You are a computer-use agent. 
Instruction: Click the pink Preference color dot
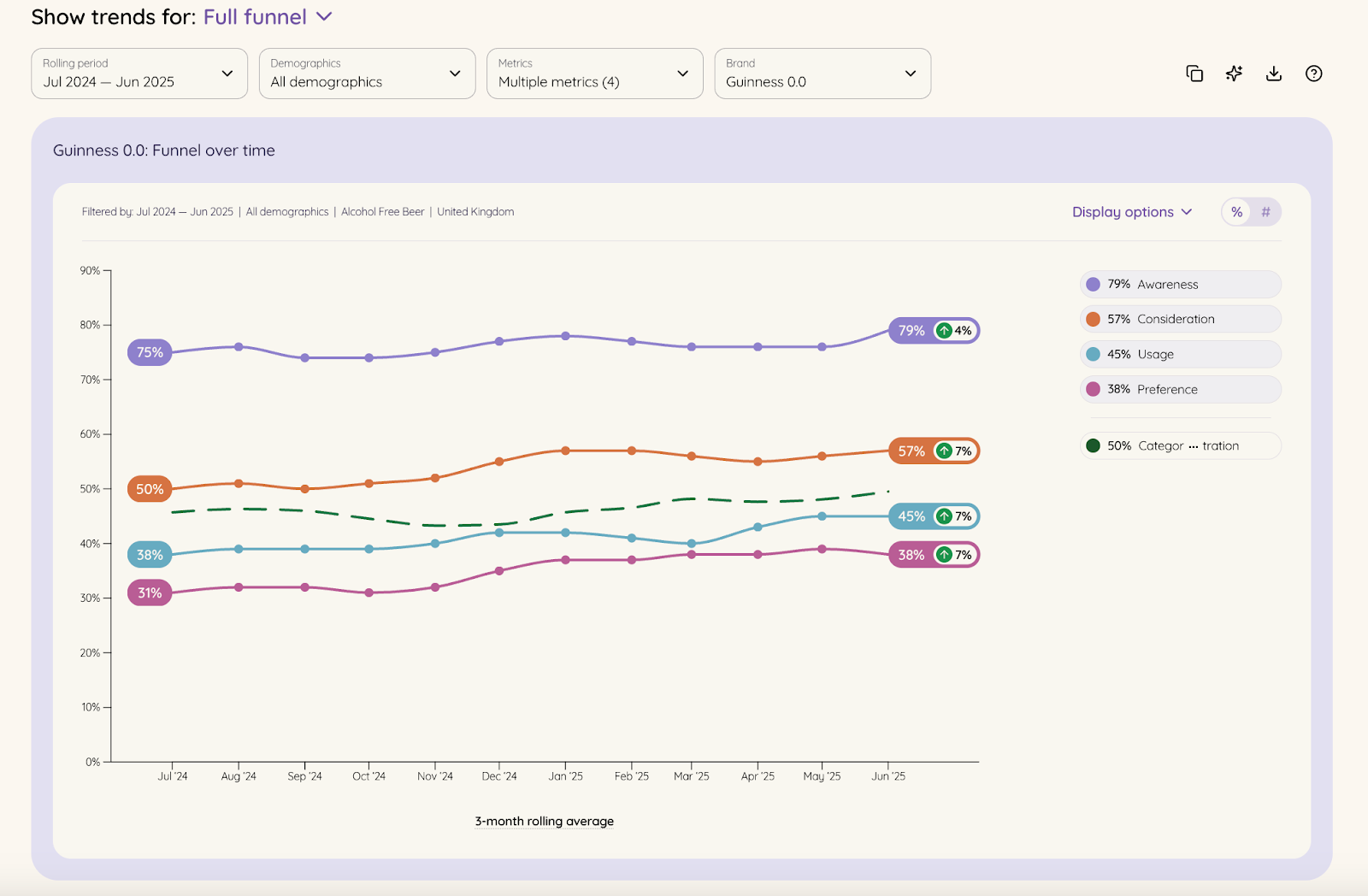(1093, 389)
